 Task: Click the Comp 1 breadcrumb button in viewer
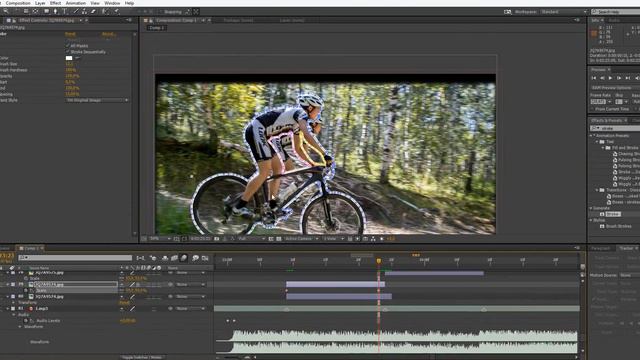(x=156, y=28)
